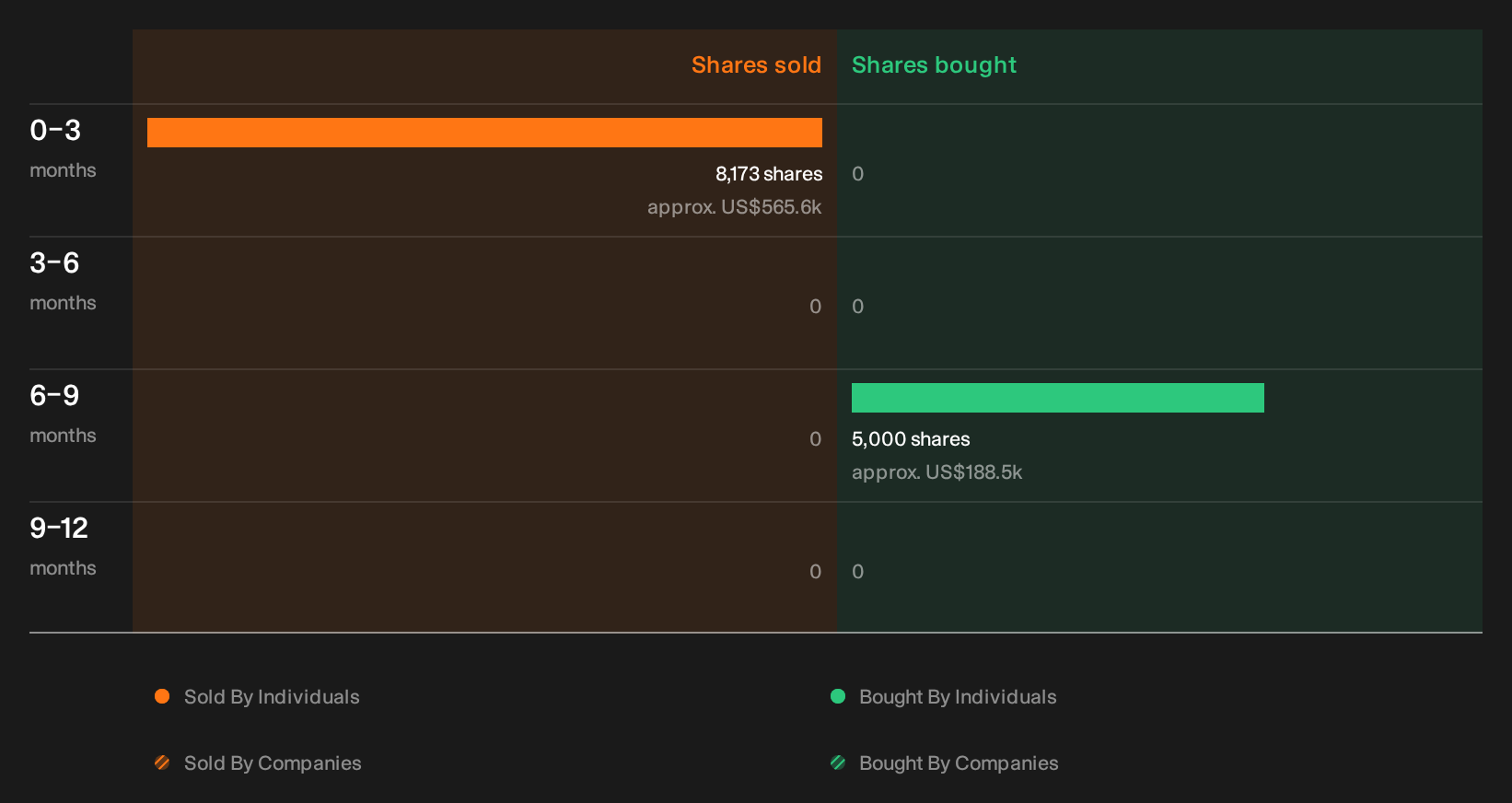Click the green Bought By Individuals legend dot

click(838, 696)
